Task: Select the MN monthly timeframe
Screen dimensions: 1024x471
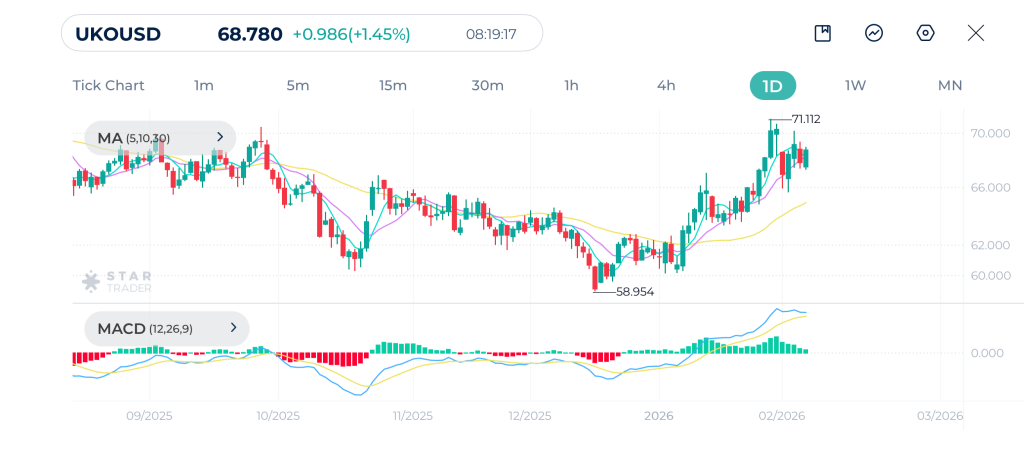Action: [950, 86]
